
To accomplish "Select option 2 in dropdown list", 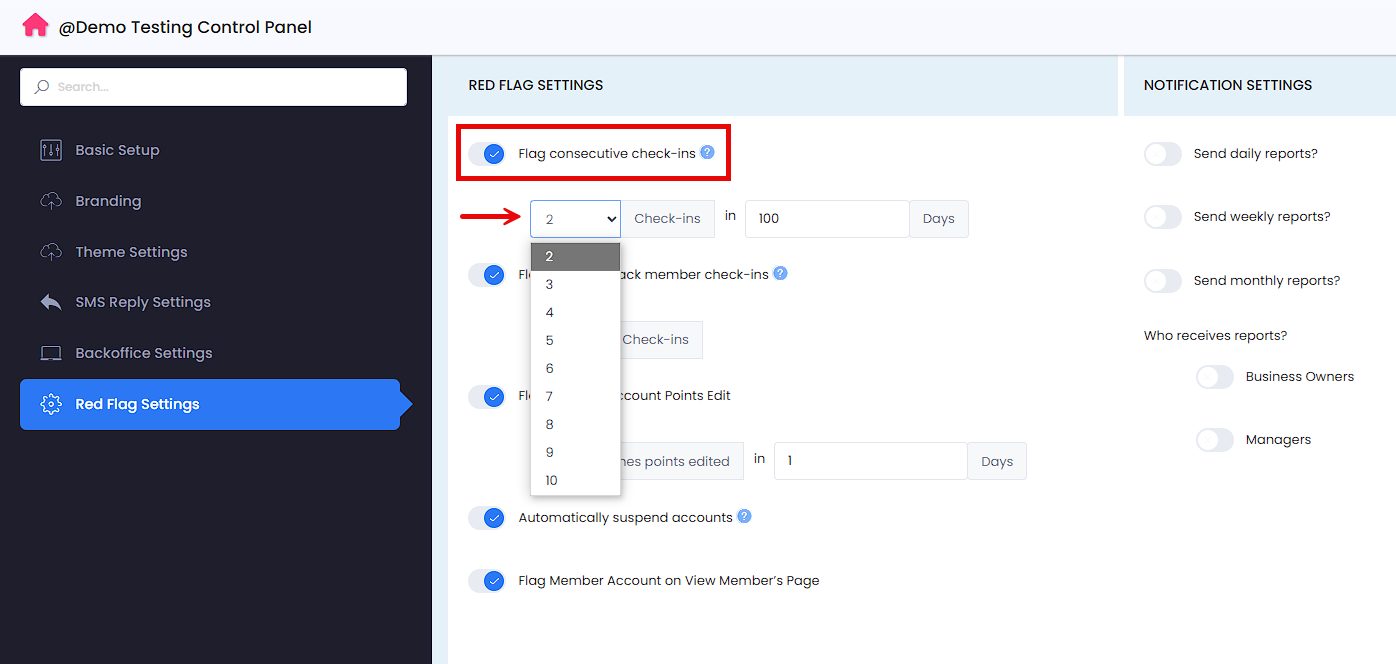I will (575, 256).
